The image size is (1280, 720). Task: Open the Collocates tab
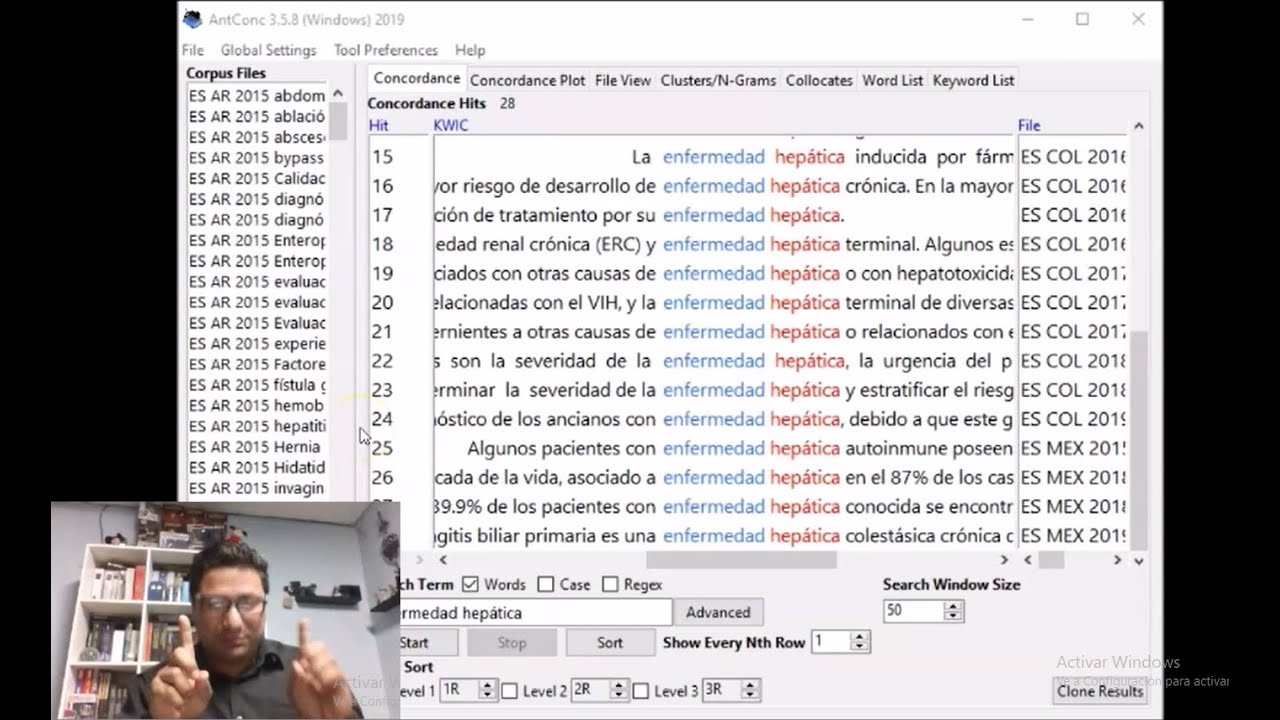coord(819,80)
